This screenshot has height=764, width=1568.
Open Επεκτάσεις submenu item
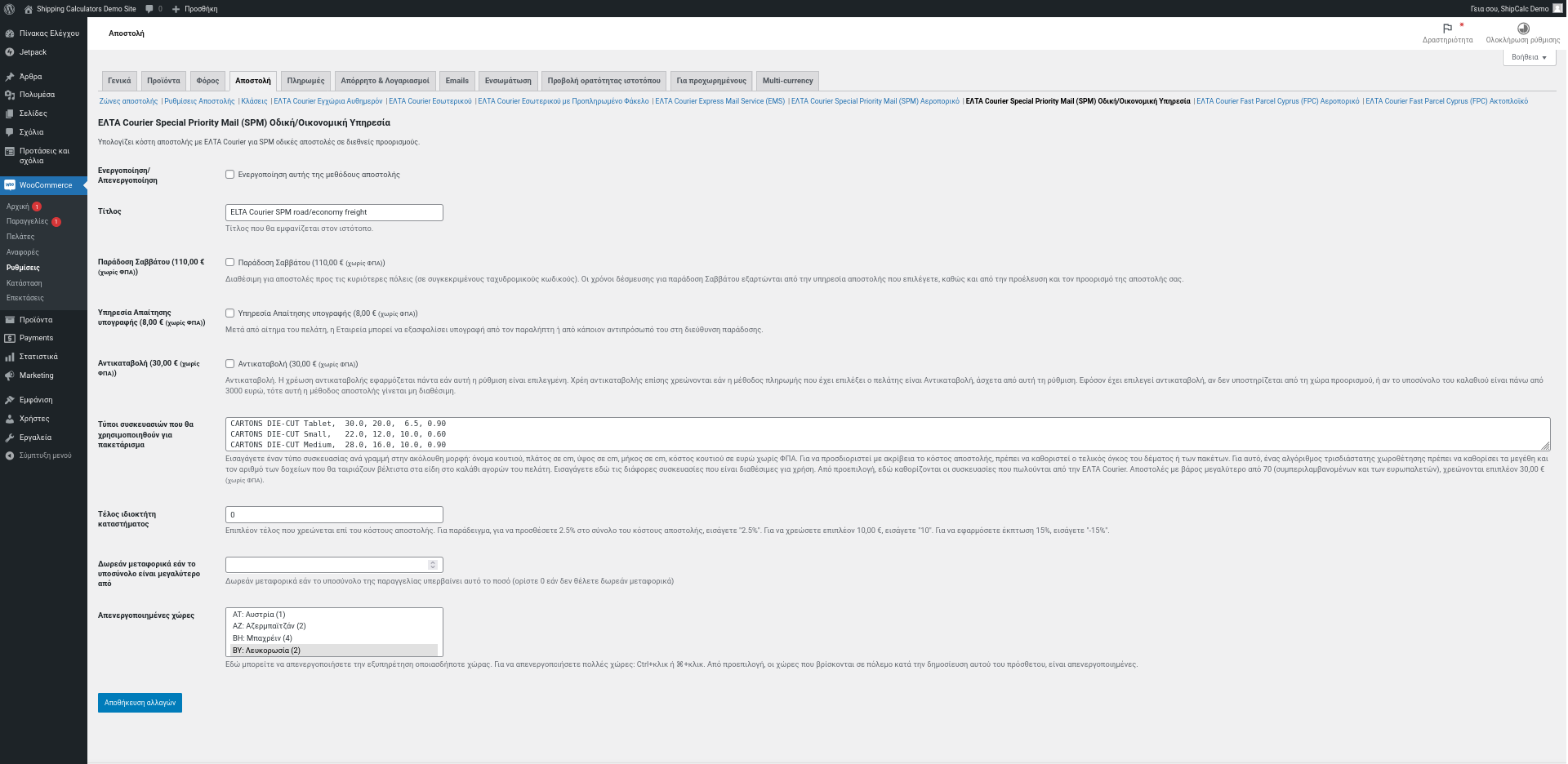click(25, 298)
